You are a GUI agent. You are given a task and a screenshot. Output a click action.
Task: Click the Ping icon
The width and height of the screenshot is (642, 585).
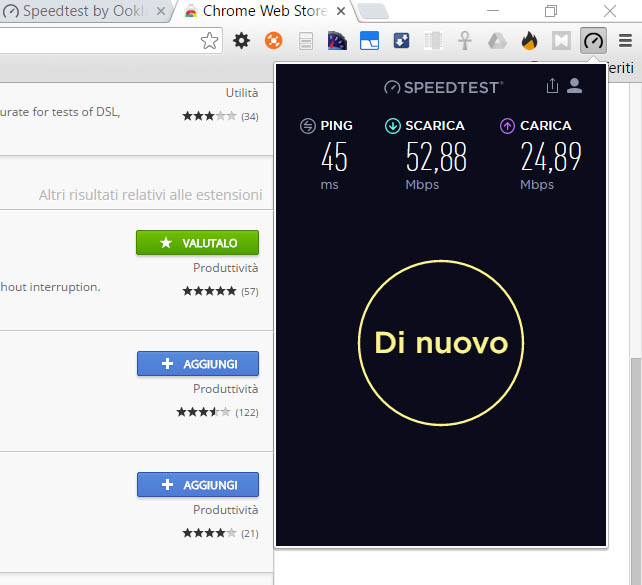308,126
